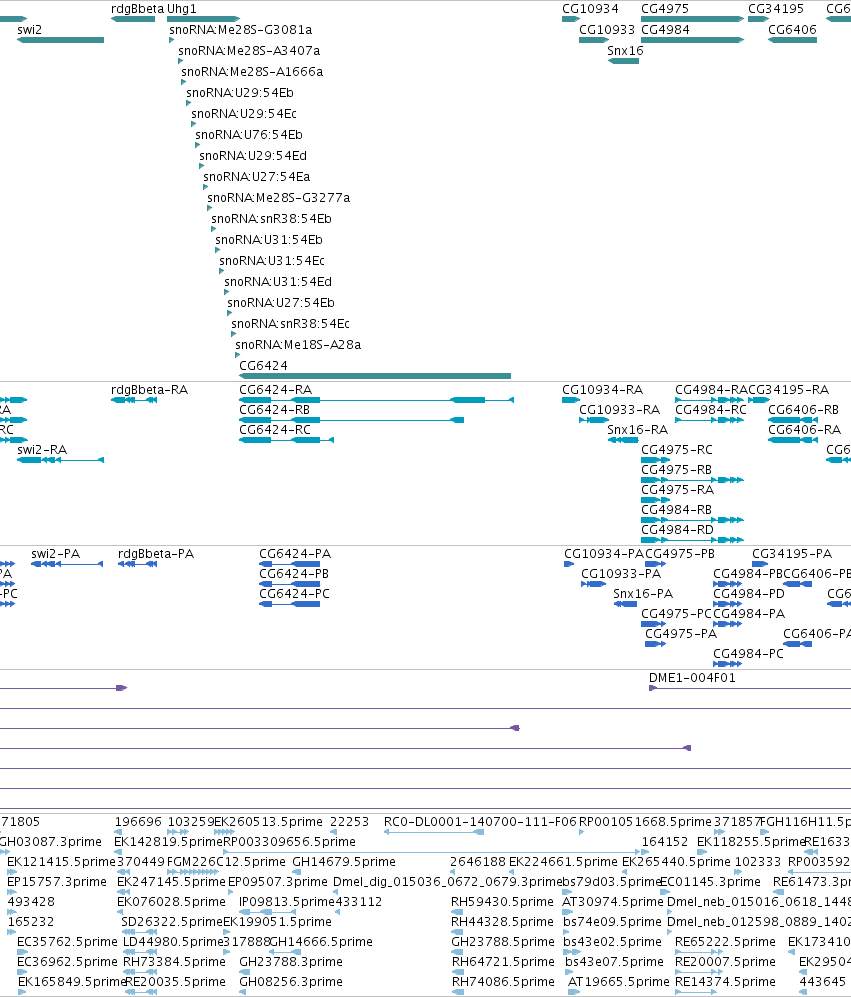Viewport: 851px width, 997px height.
Task: Click the CG4975 gene label
Action: point(665,9)
